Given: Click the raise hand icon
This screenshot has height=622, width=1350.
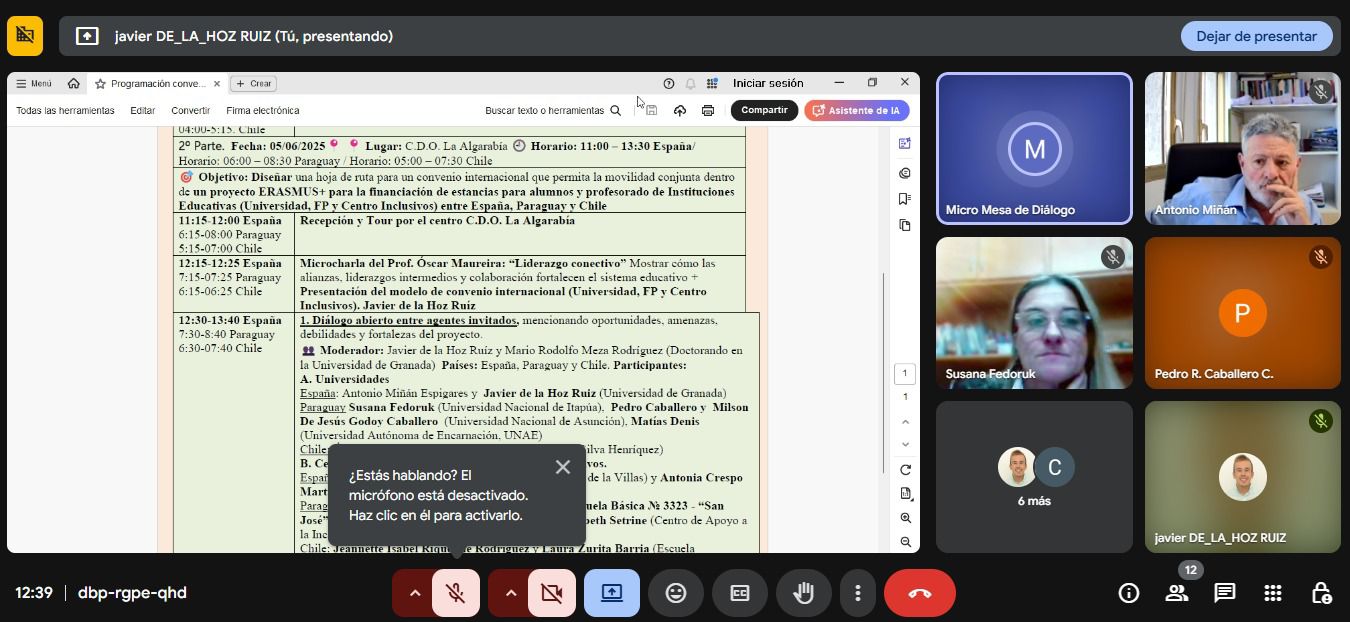Looking at the screenshot, I should 803,593.
